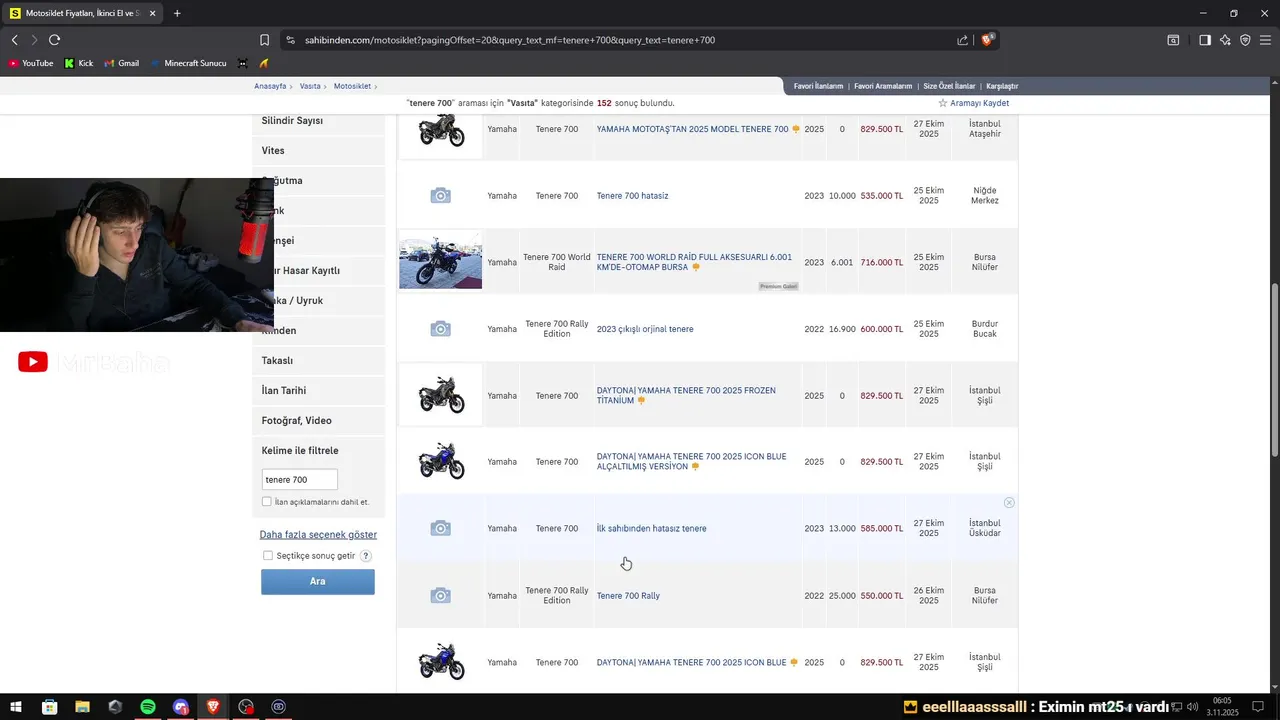This screenshot has width=1280, height=720.
Task: Bookmark this page icon in address bar
Action: coord(264,40)
